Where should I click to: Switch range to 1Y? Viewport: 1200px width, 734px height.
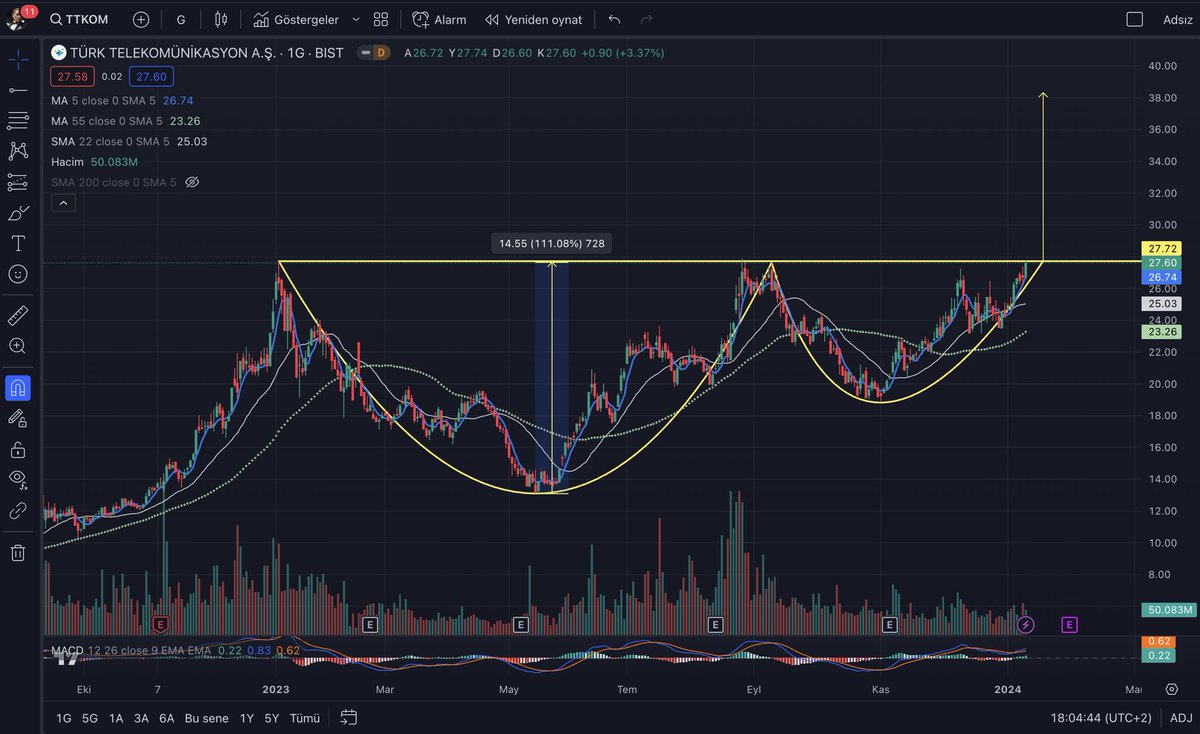[246, 718]
